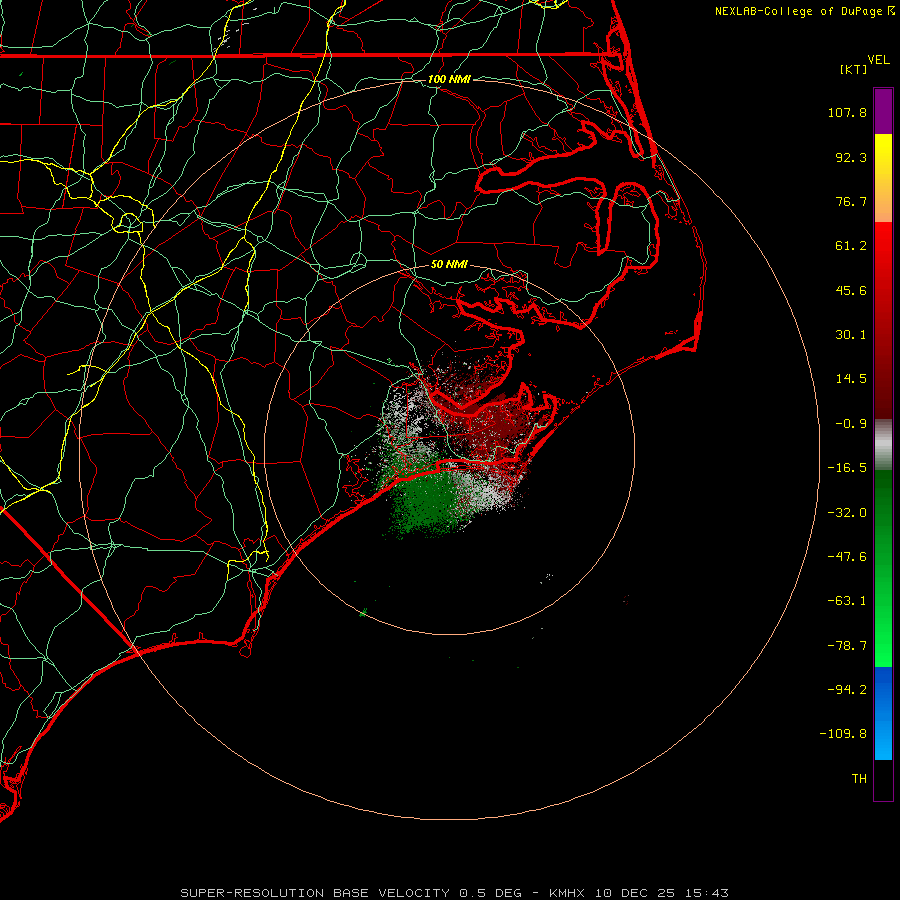
Task: Select the -109.8 legend value
Action: coord(843,734)
